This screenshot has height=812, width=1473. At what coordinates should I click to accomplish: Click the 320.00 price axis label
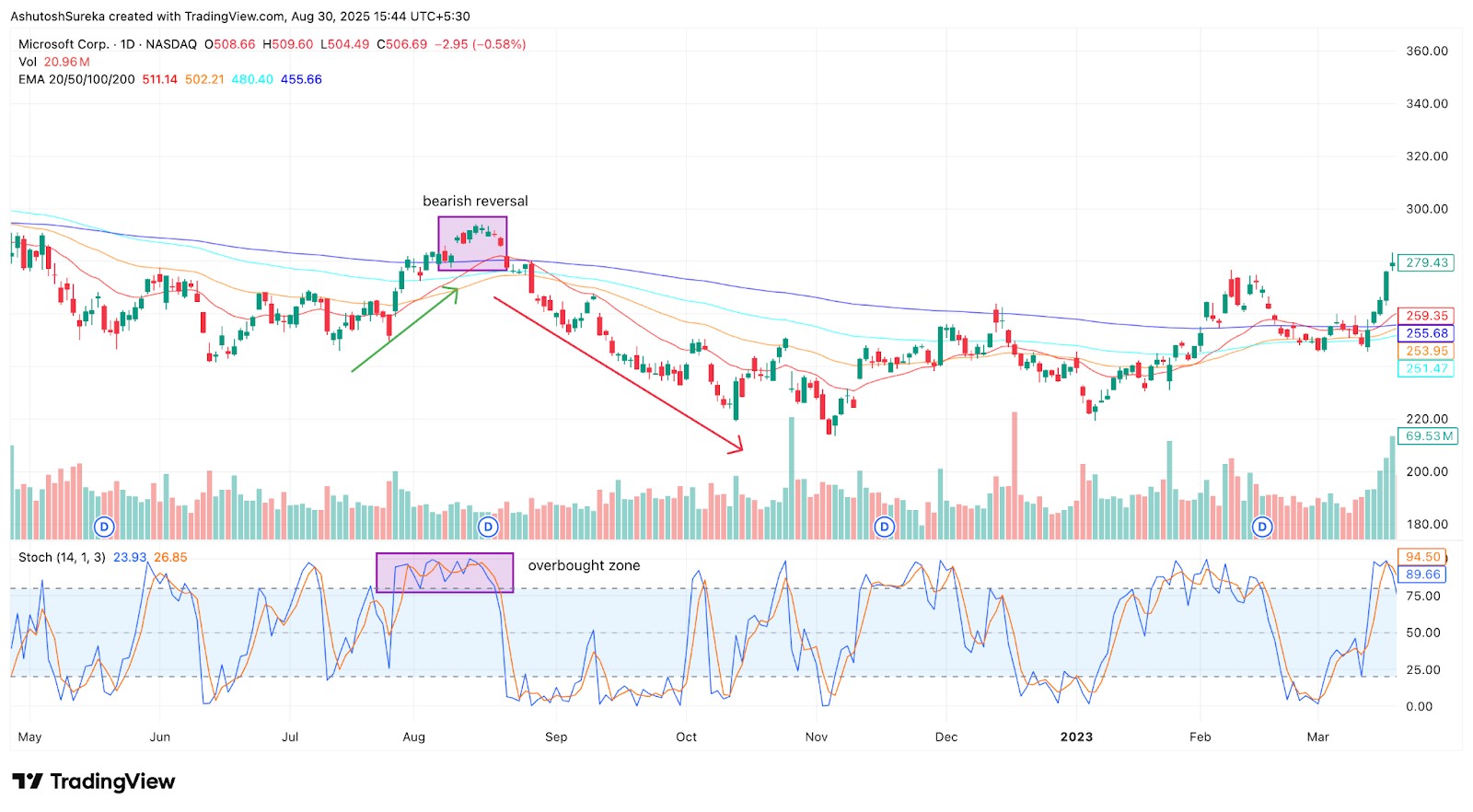[x=1427, y=156]
